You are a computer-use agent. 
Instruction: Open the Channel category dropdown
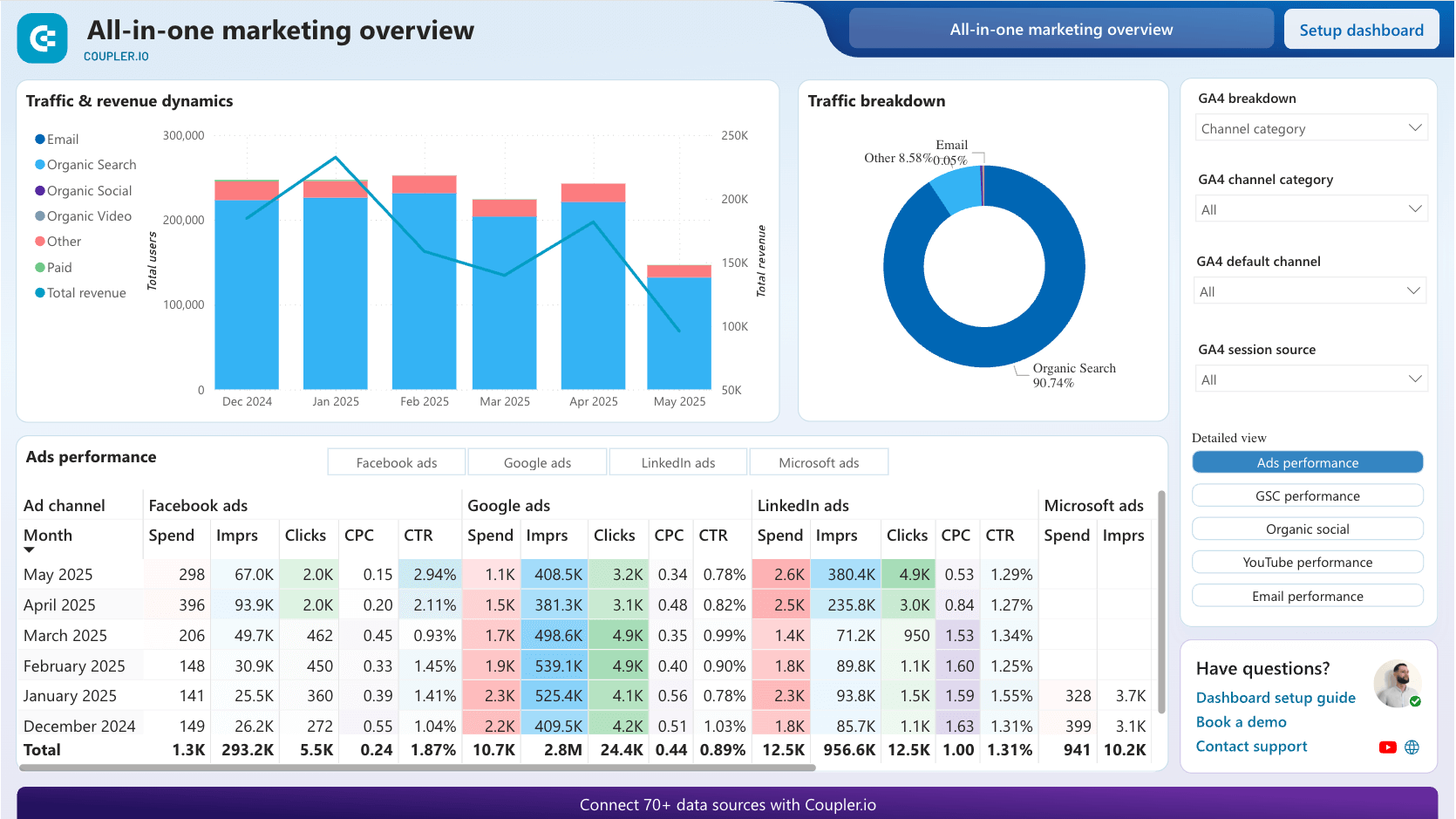(x=1310, y=127)
